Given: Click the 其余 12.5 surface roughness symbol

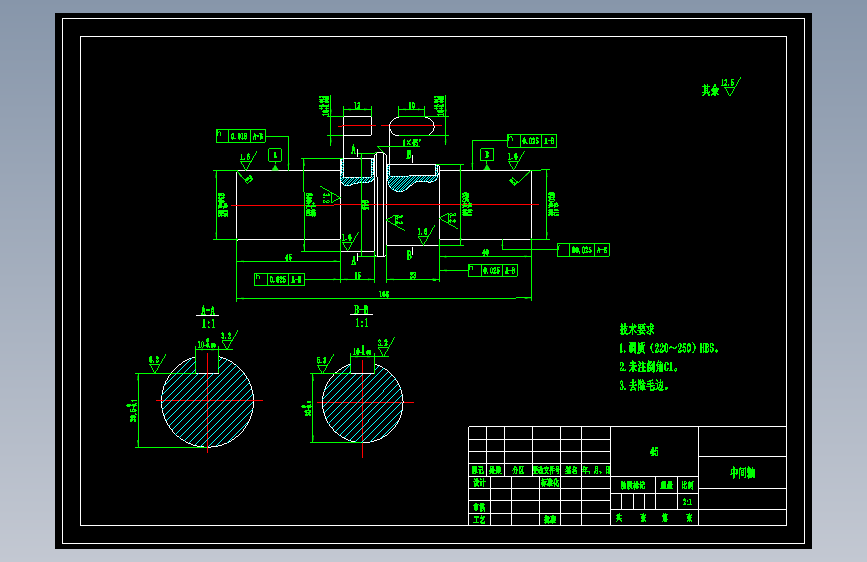Looking at the screenshot, I should pos(722,87).
